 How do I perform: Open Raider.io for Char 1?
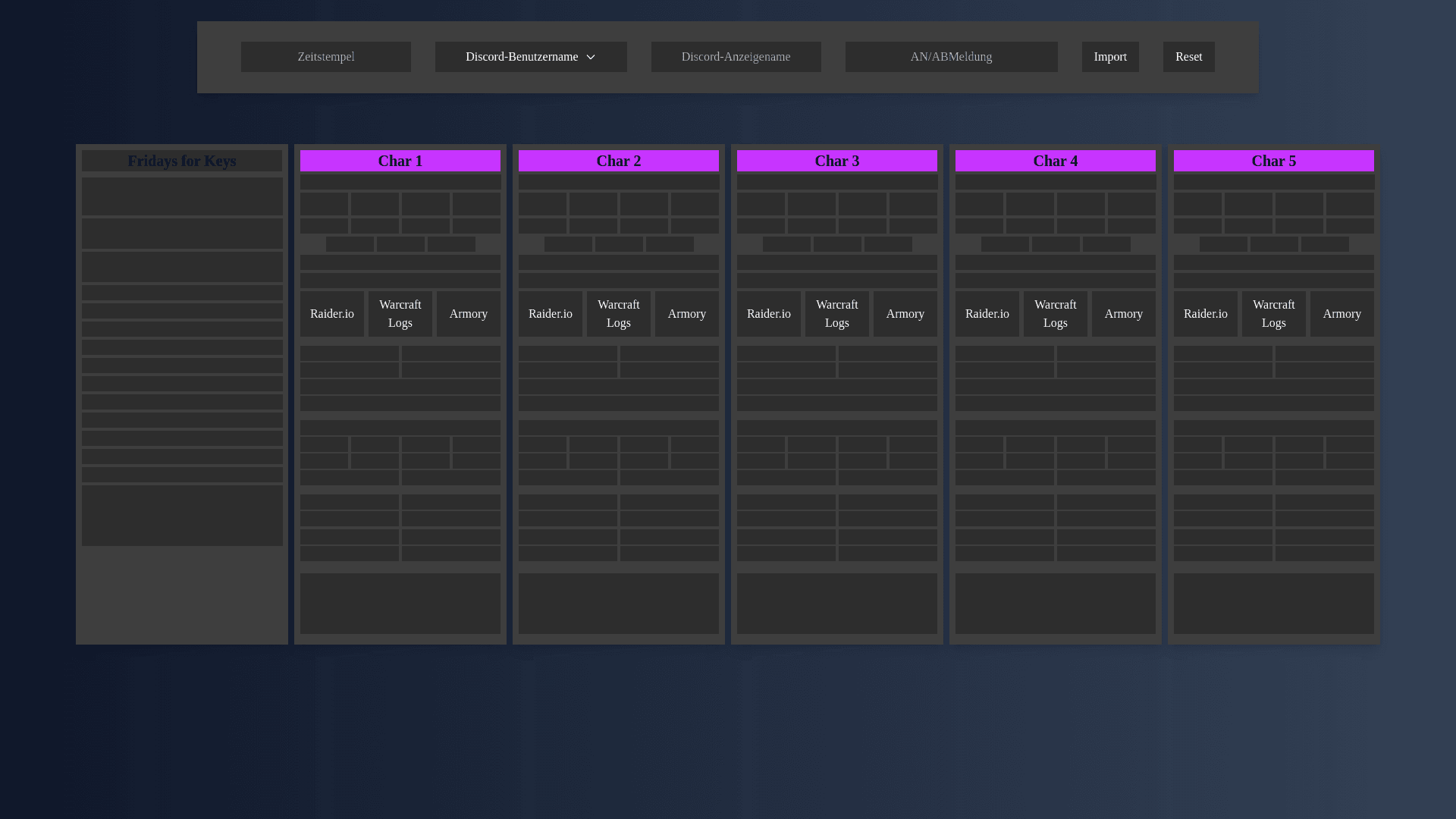click(x=331, y=313)
